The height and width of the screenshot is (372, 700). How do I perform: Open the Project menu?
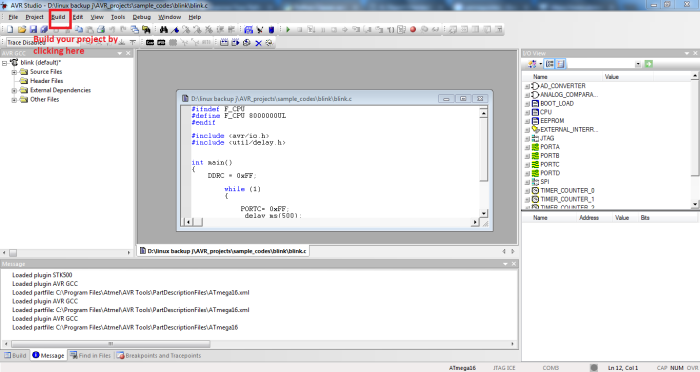pos(34,17)
